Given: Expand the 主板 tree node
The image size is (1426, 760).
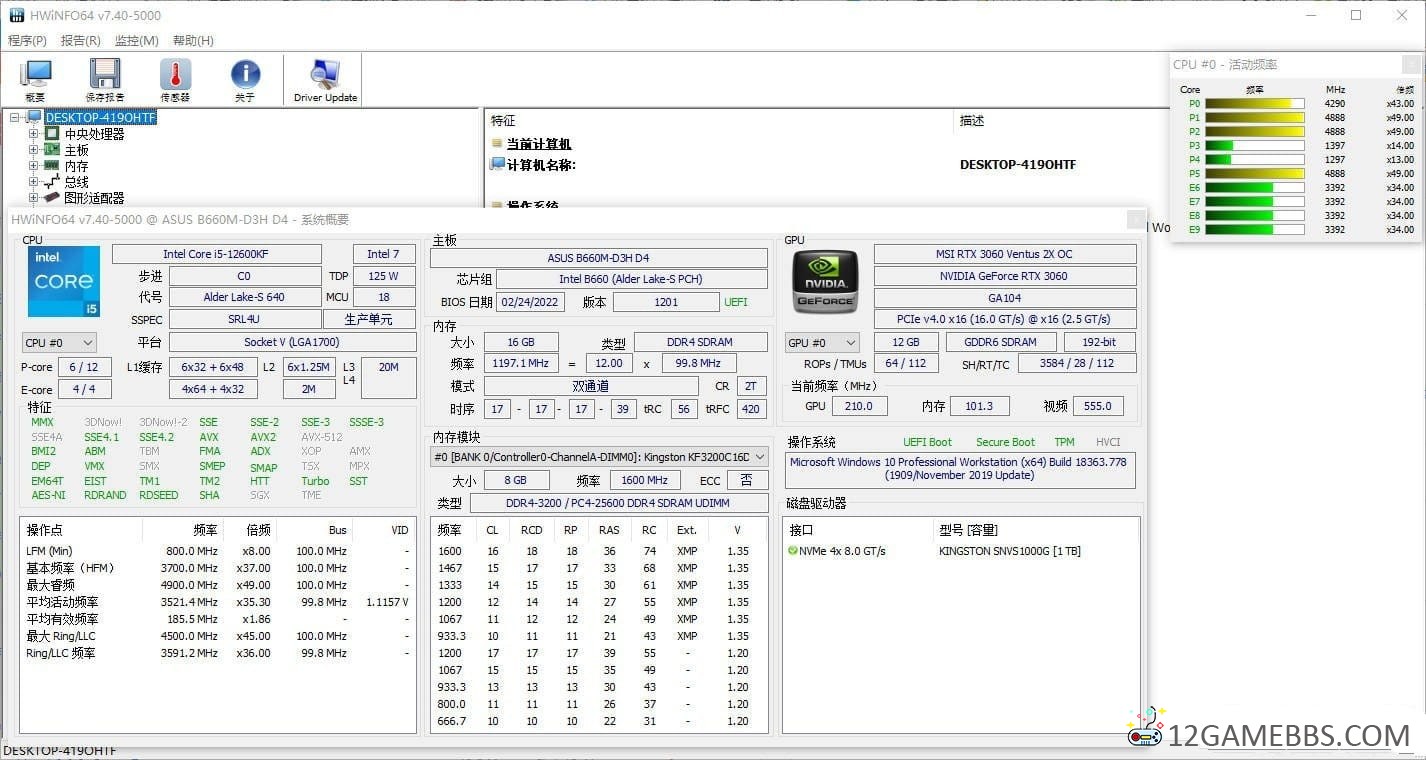Looking at the screenshot, I should pyautogui.click(x=34, y=149).
